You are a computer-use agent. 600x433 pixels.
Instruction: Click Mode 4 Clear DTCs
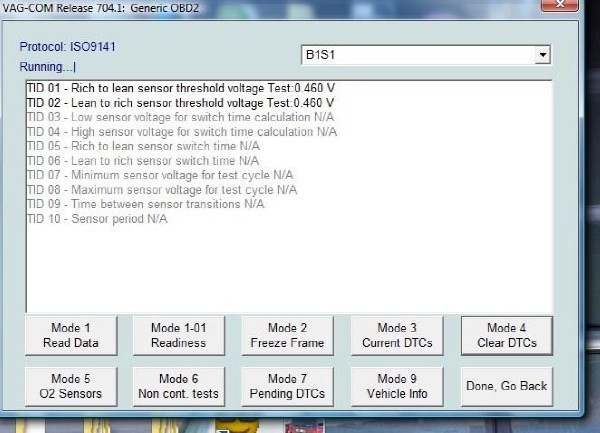[507, 335]
